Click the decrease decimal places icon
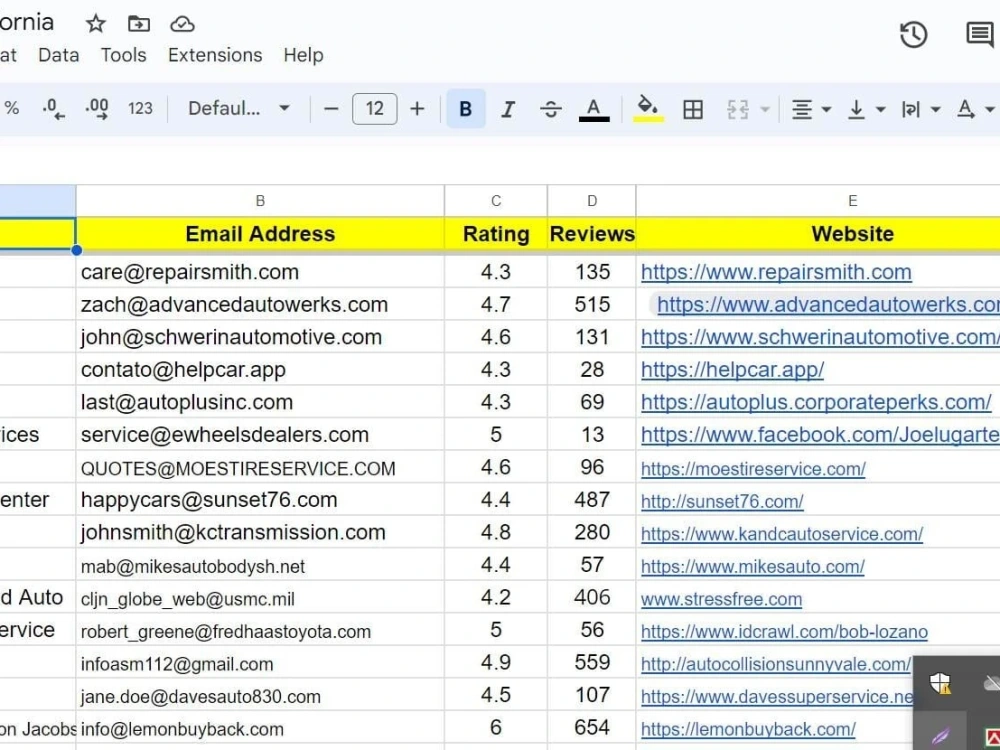Viewport: 1000px width, 750px height. tap(53, 108)
